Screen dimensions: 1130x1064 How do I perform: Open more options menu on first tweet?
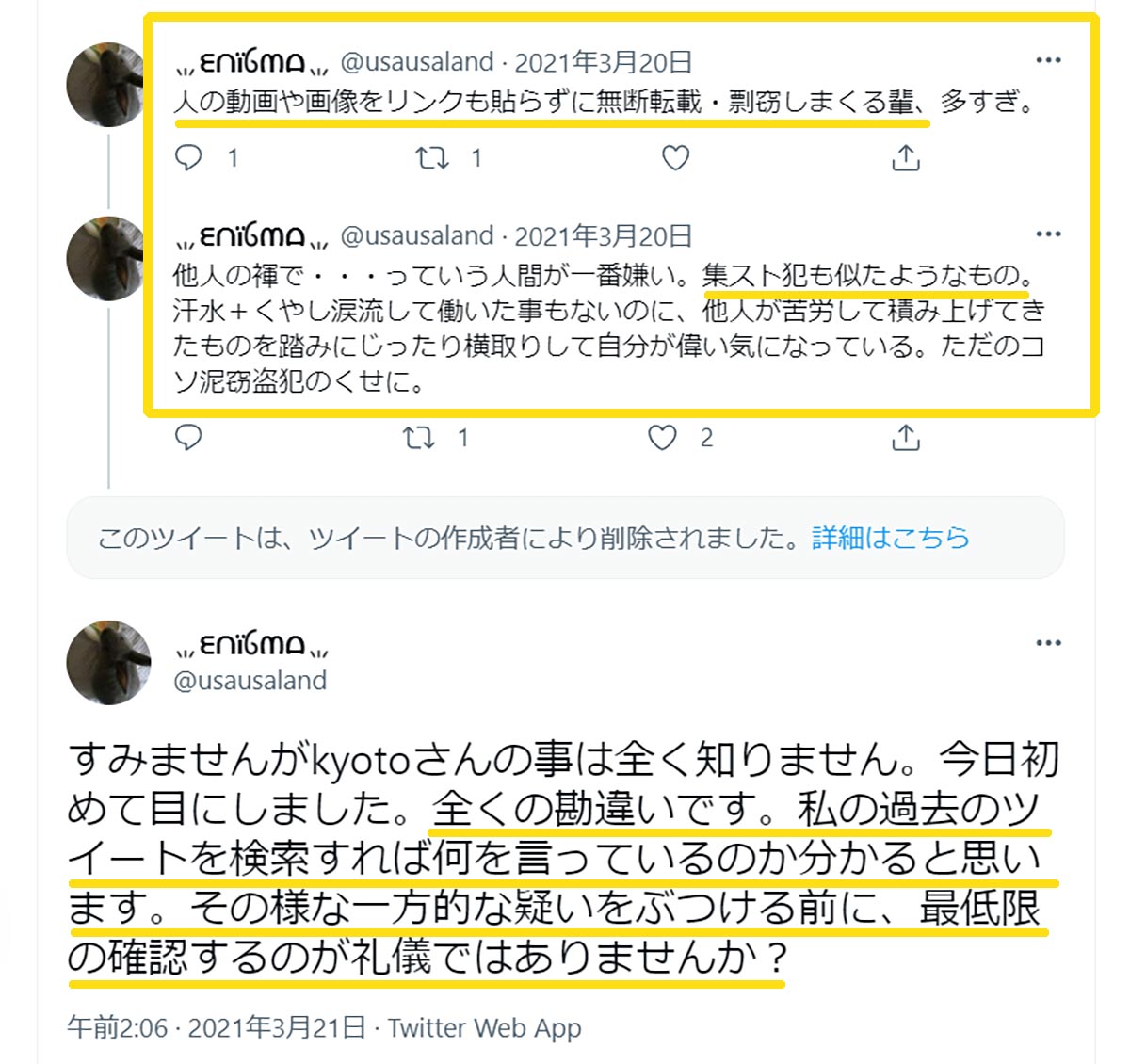pyautogui.click(x=1048, y=60)
